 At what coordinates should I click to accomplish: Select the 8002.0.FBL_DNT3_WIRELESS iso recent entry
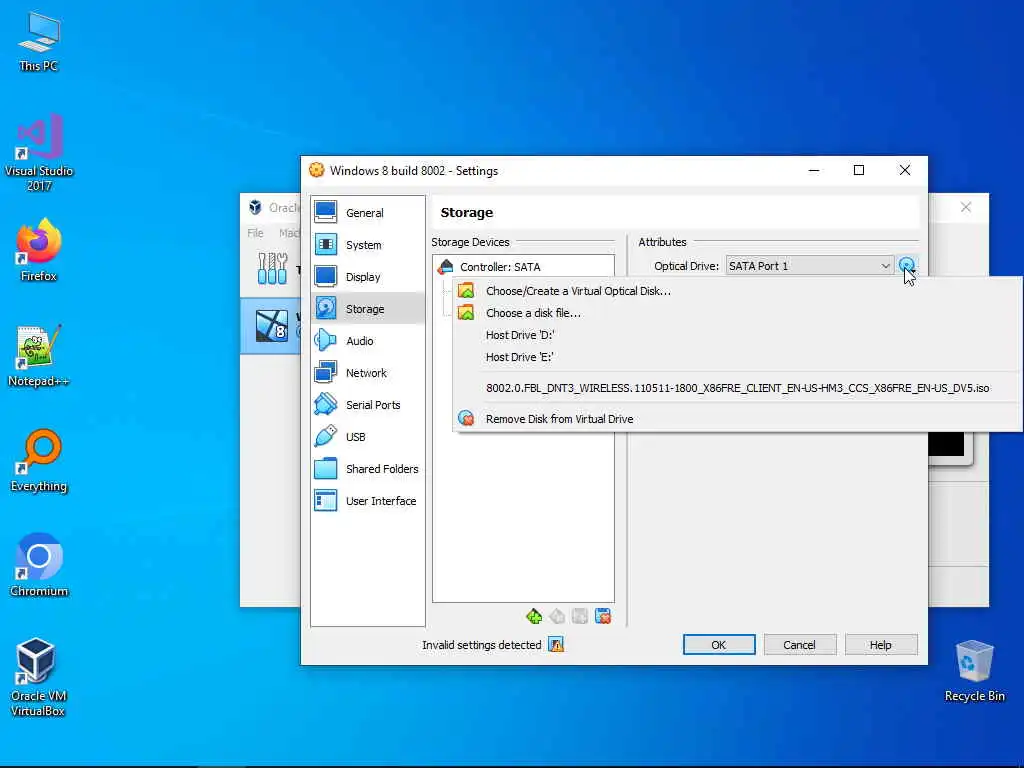coord(737,388)
